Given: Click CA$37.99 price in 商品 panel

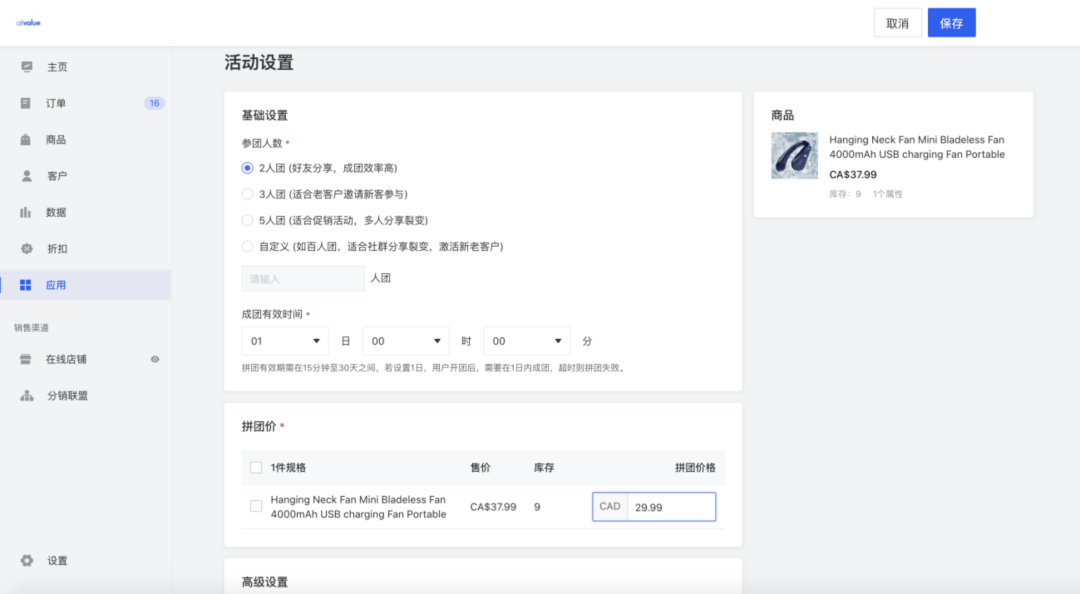Looking at the screenshot, I should point(853,175).
